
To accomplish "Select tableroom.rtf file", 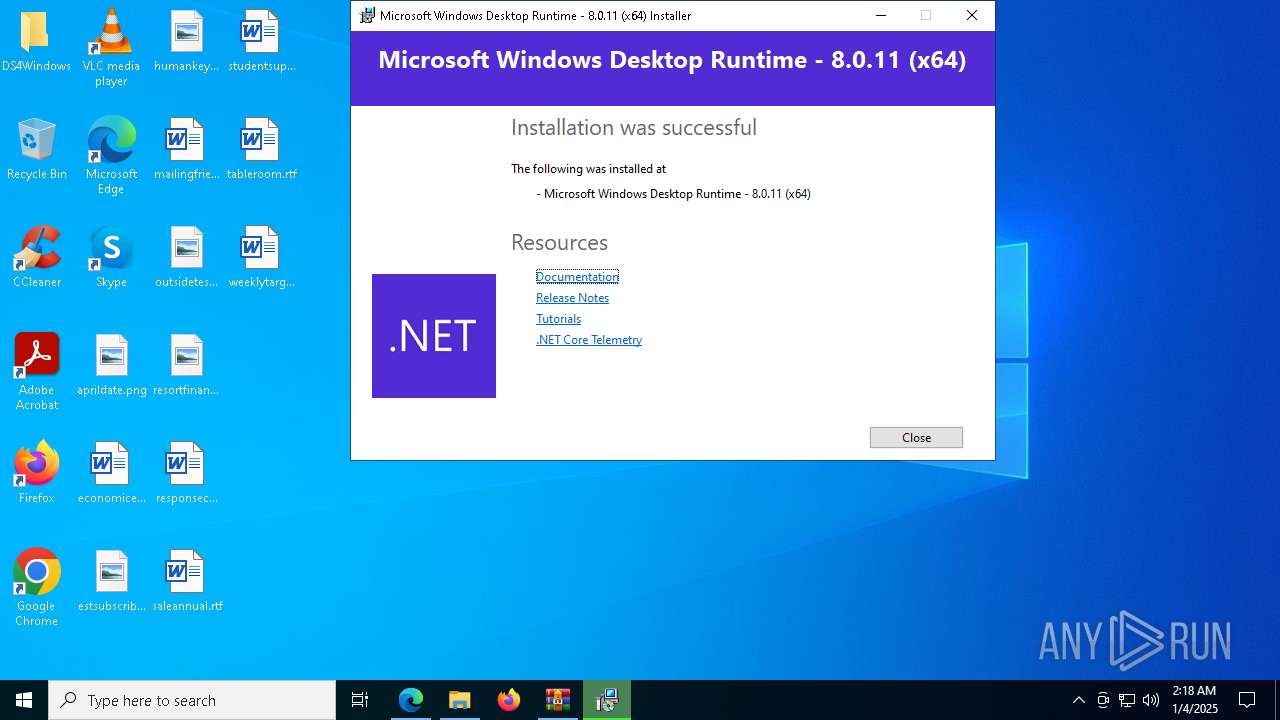I will click(x=260, y=140).
